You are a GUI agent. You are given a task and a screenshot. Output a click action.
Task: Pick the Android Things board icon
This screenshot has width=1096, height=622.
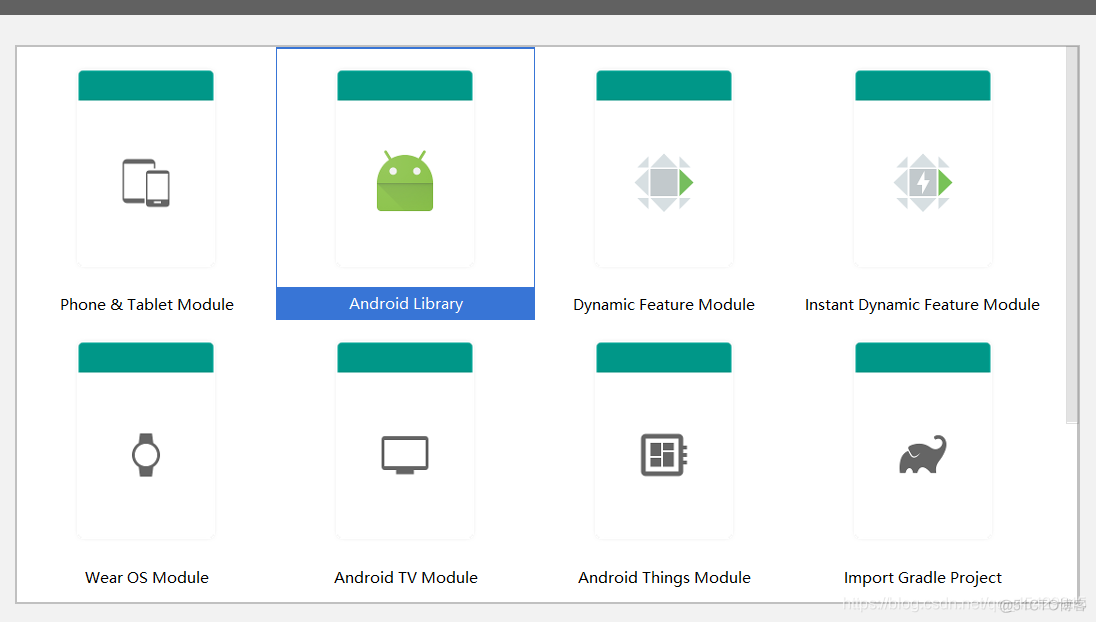(664, 455)
